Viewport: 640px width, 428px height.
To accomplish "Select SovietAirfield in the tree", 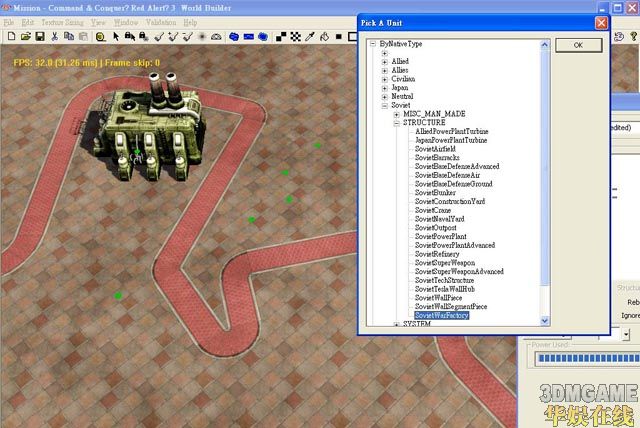I will (x=435, y=149).
